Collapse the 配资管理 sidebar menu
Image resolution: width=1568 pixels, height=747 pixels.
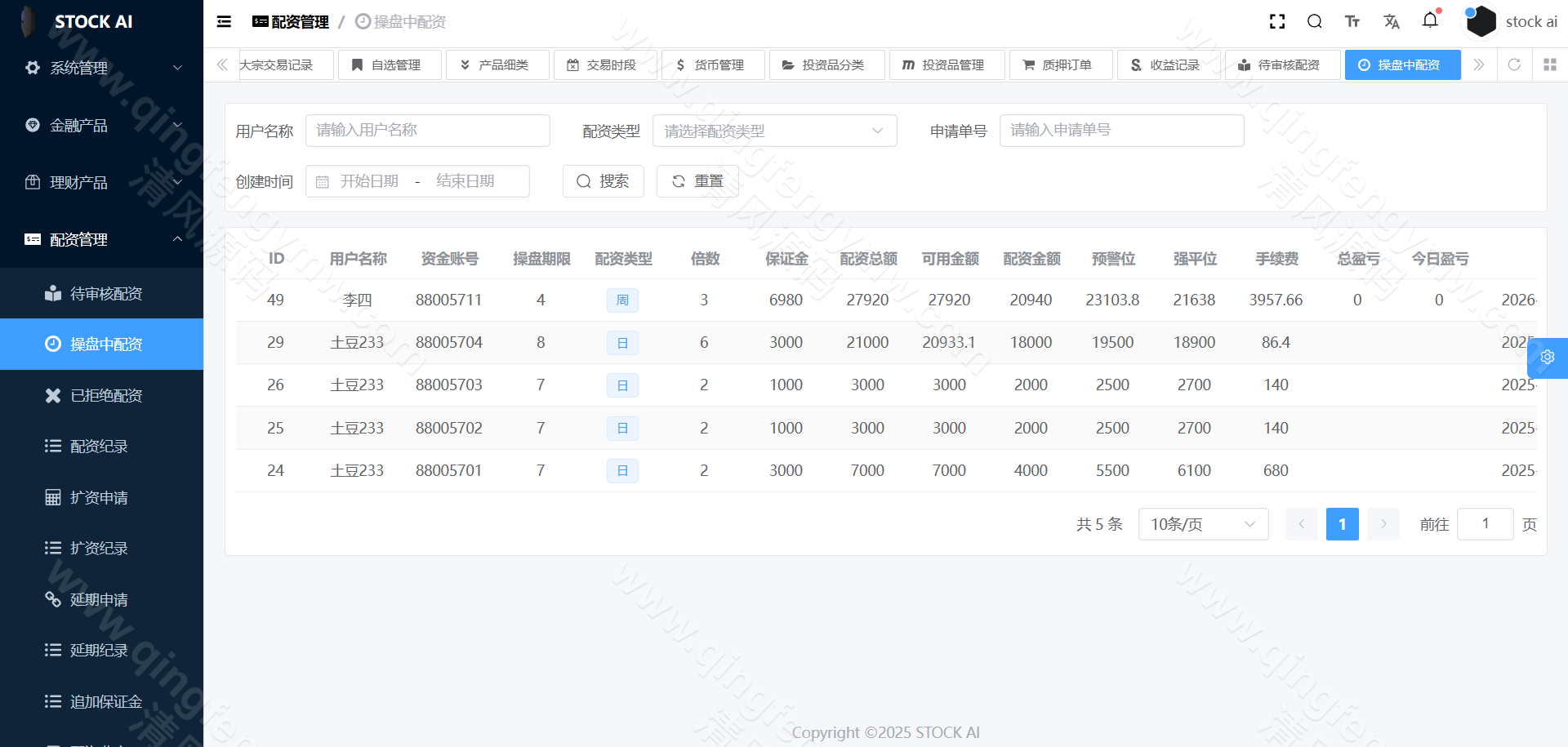[x=101, y=239]
